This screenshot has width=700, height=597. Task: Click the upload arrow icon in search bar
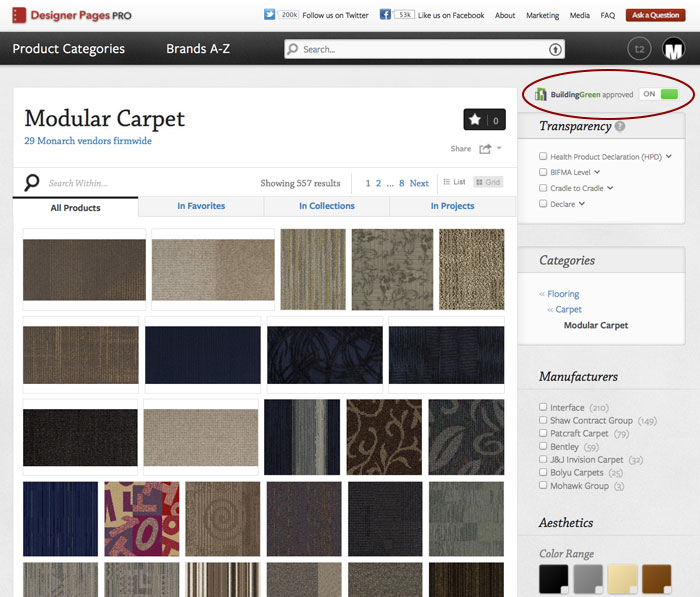(x=555, y=49)
